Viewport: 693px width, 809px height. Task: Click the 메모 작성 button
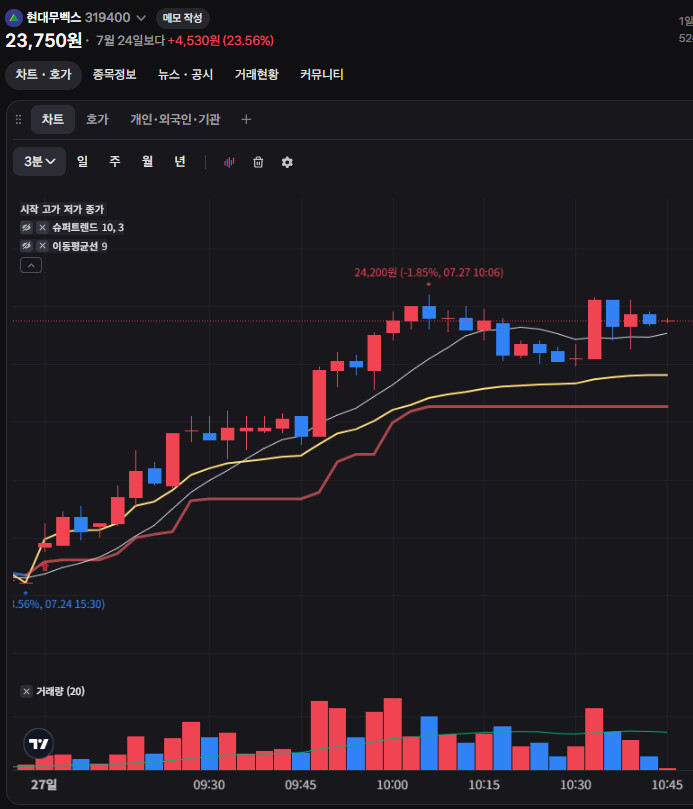tap(183, 18)
